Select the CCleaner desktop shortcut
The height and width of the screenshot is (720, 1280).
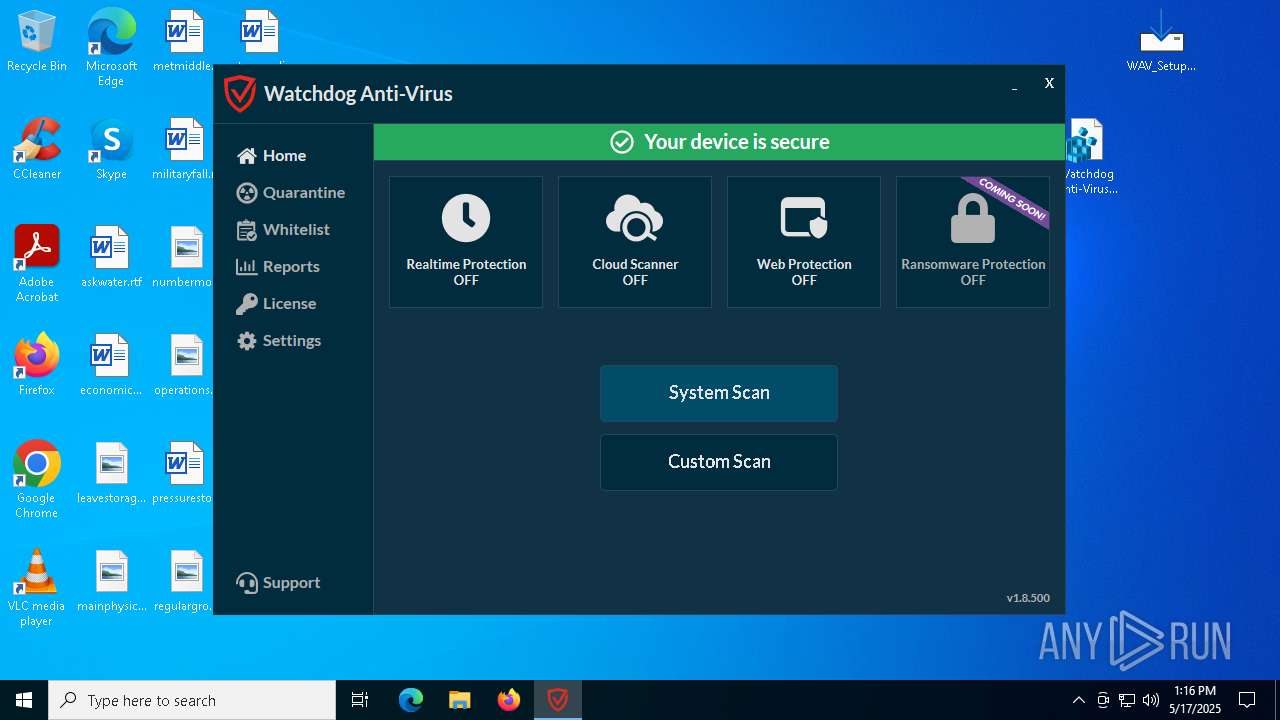(37, 149)
